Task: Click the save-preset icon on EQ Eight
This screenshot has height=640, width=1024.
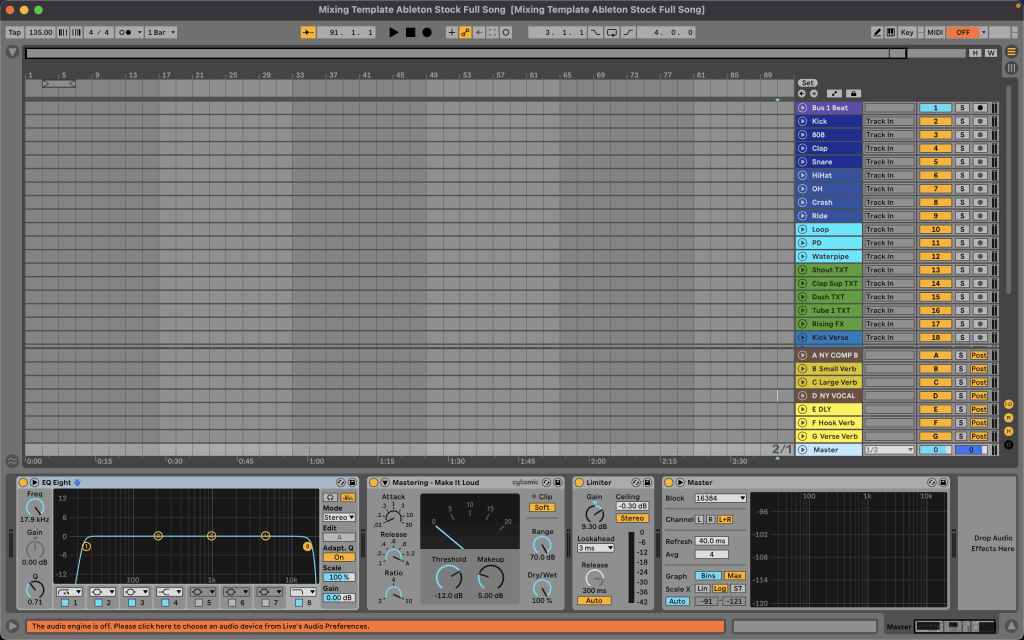Action: click(x=353, y=482)
